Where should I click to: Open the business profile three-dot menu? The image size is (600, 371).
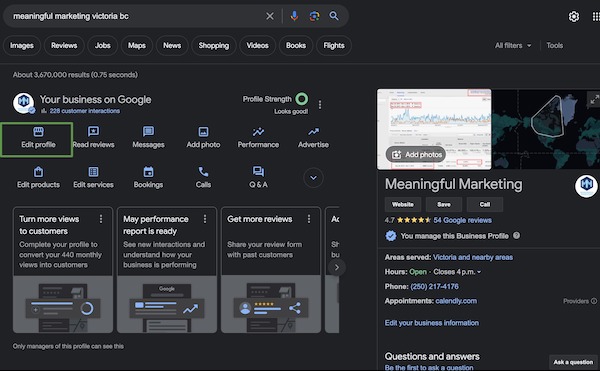(320, 104)
